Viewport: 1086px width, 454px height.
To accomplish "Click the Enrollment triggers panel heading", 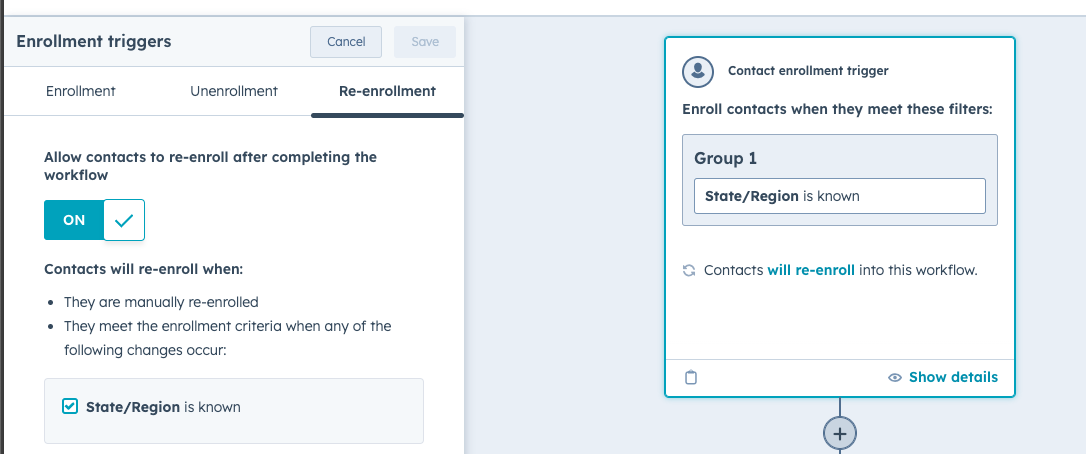I will click(x=94, y=42).
